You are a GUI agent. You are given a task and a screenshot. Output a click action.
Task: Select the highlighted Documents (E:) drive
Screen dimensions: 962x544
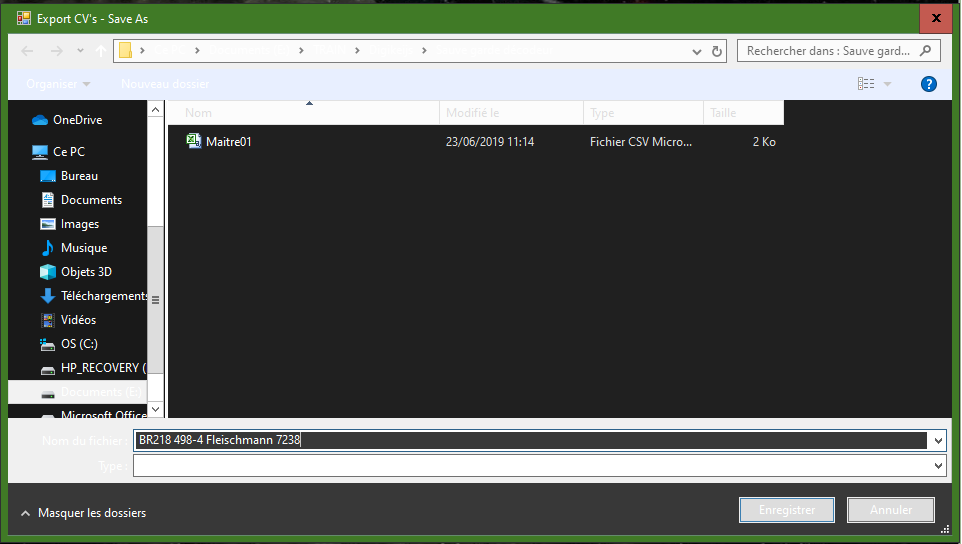coord(77,392)
